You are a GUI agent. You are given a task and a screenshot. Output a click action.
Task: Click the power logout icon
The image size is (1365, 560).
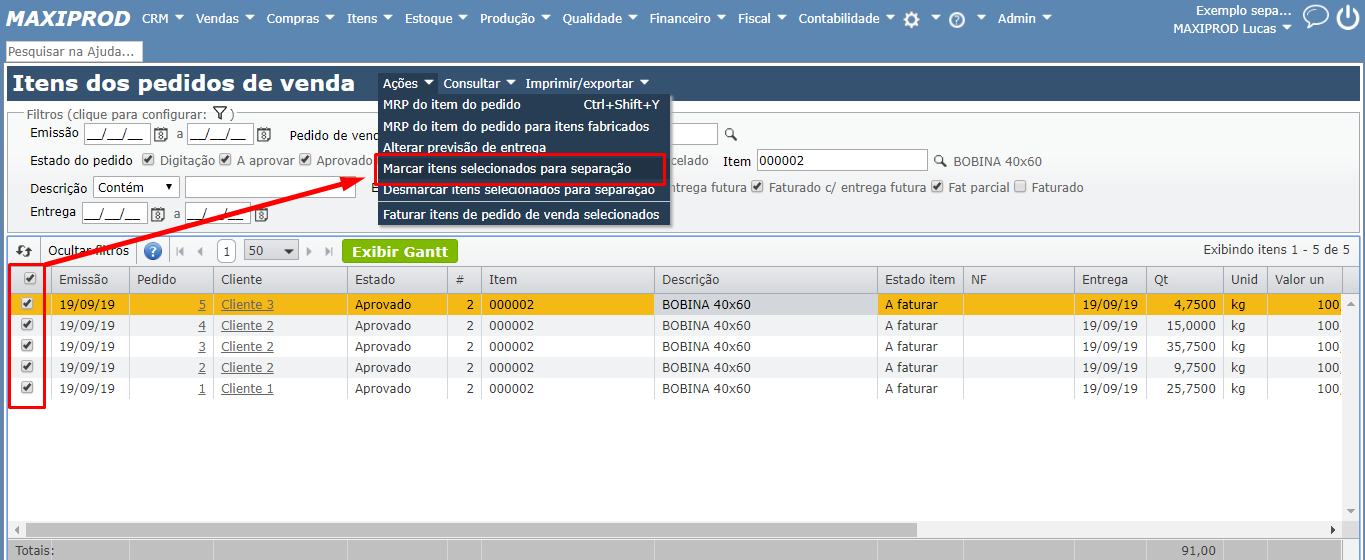click(x=1347, y=17)
